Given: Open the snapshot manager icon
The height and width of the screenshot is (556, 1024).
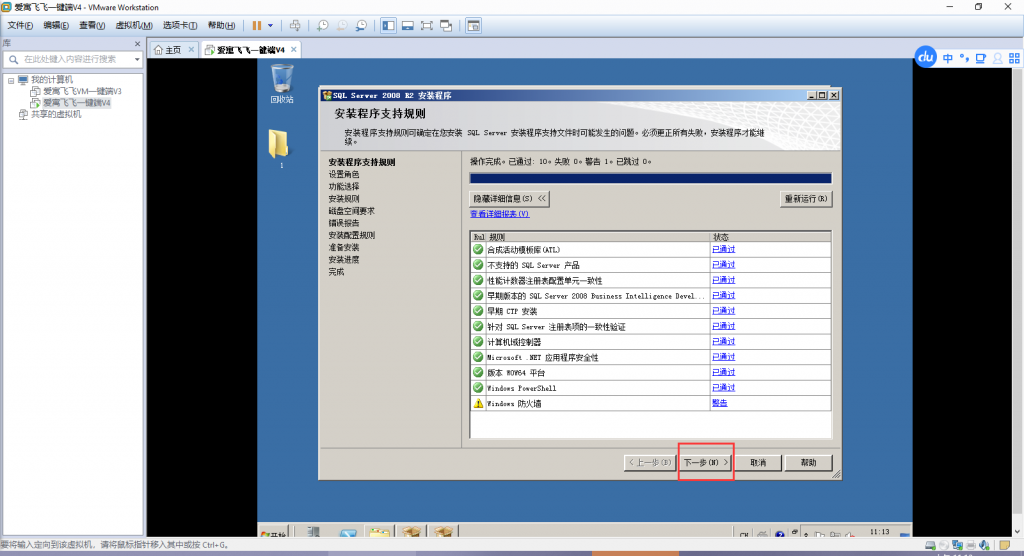Looking at the screenshot, I should click(361, 25).
